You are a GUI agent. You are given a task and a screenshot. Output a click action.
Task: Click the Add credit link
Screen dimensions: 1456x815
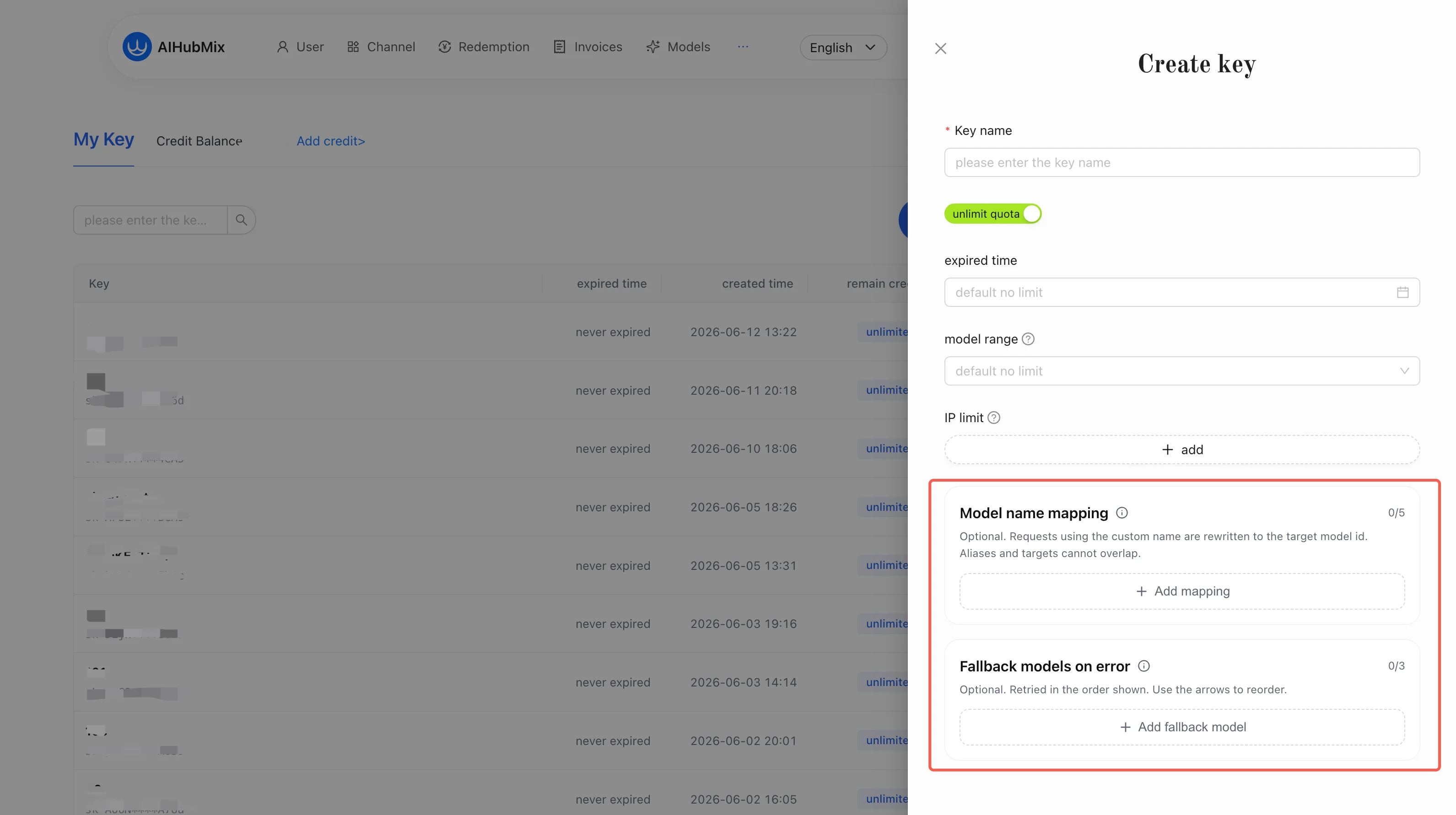point(331,141)
